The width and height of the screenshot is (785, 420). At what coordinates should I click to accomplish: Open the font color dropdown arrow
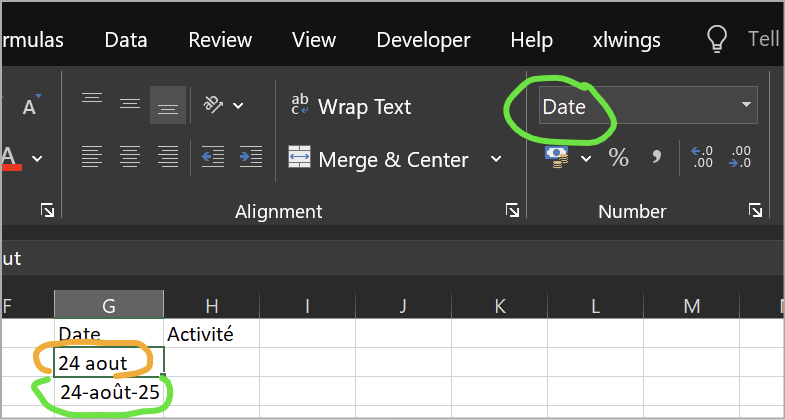37,159
